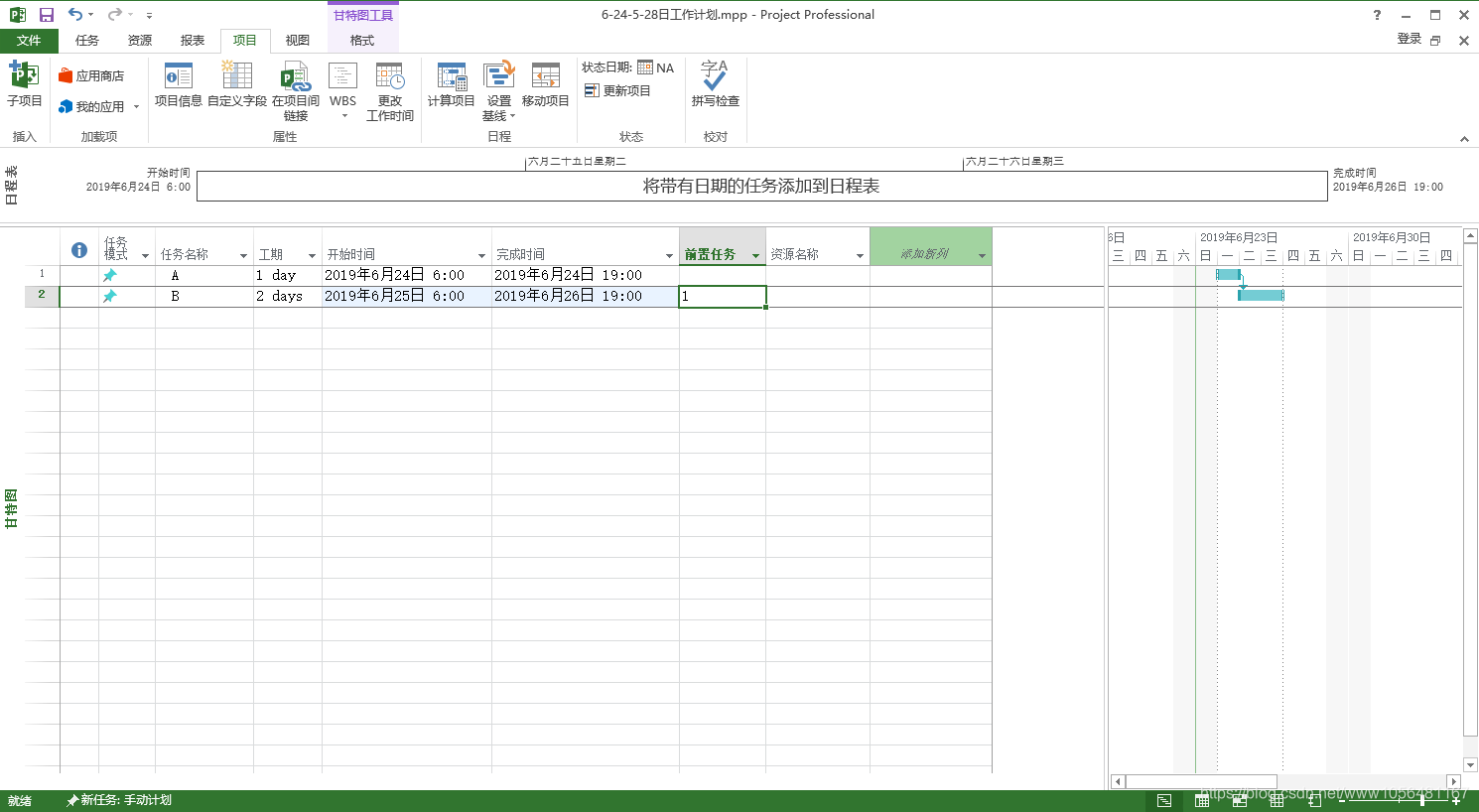The width and height of the screenshot is (1479, 812).
Task: Switch to the 视图 ribbon tab
Action: click(x=297, y=40)
